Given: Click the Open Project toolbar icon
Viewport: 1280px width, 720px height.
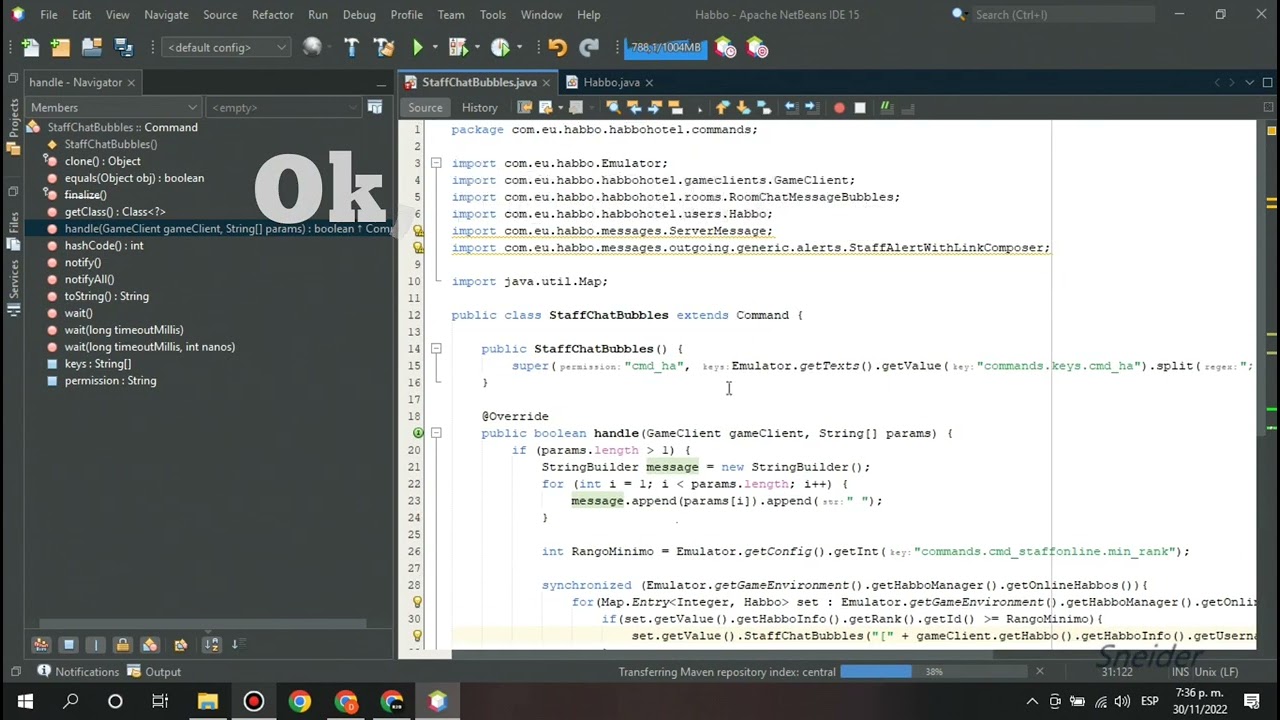Looking at the screenshot, I should (x=92, y=47).
